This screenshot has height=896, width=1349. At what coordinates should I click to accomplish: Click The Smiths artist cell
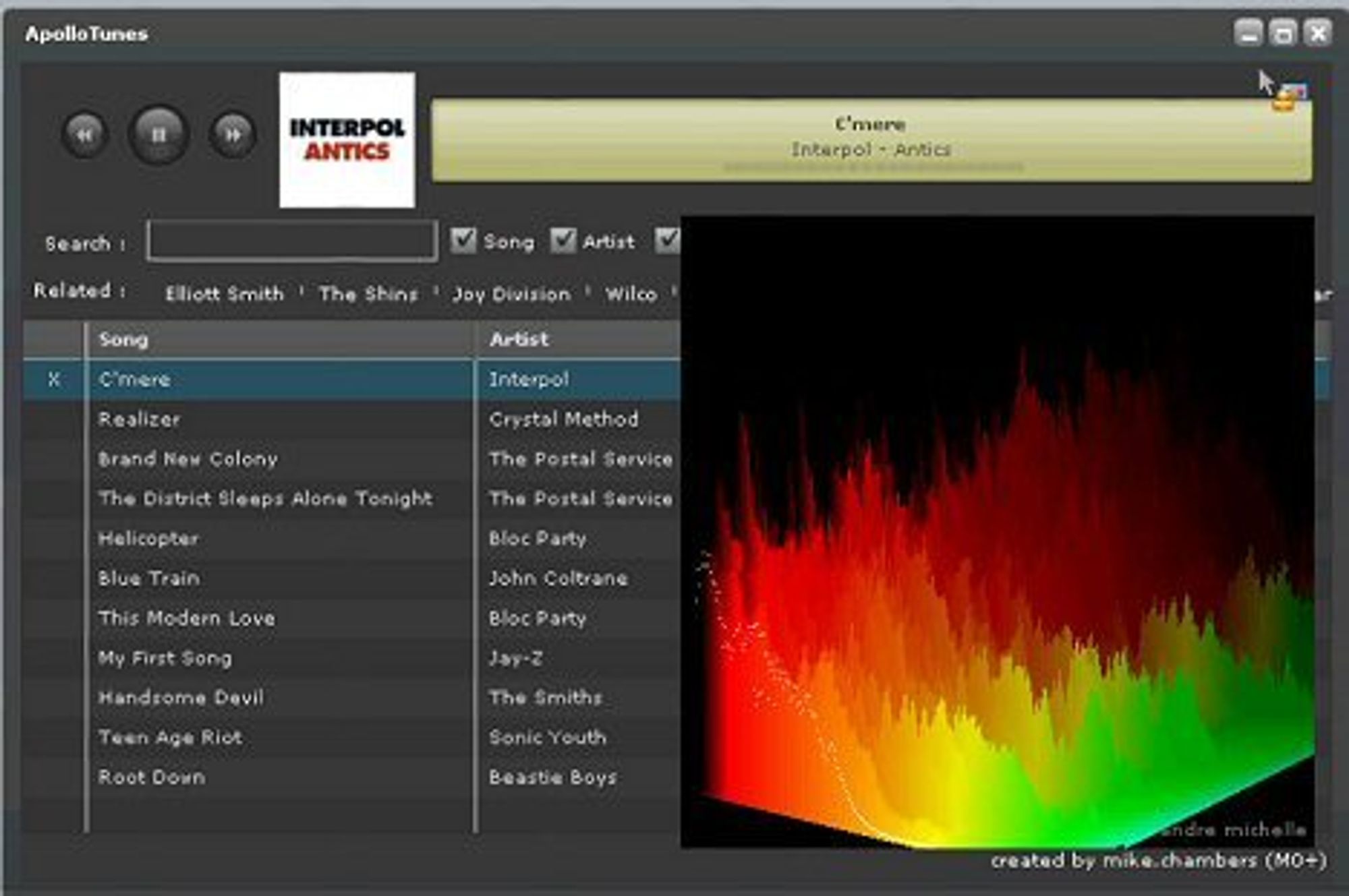click(545, 698)
